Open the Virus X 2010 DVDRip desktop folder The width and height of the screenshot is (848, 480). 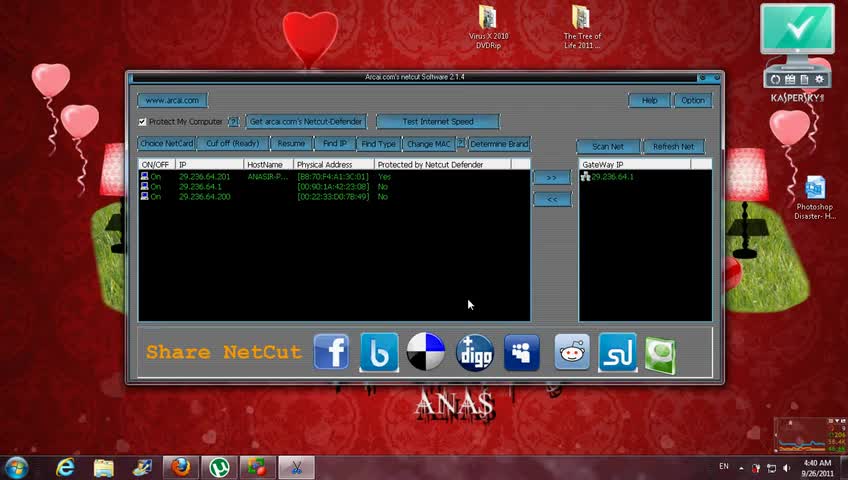[x=488, y=27]
